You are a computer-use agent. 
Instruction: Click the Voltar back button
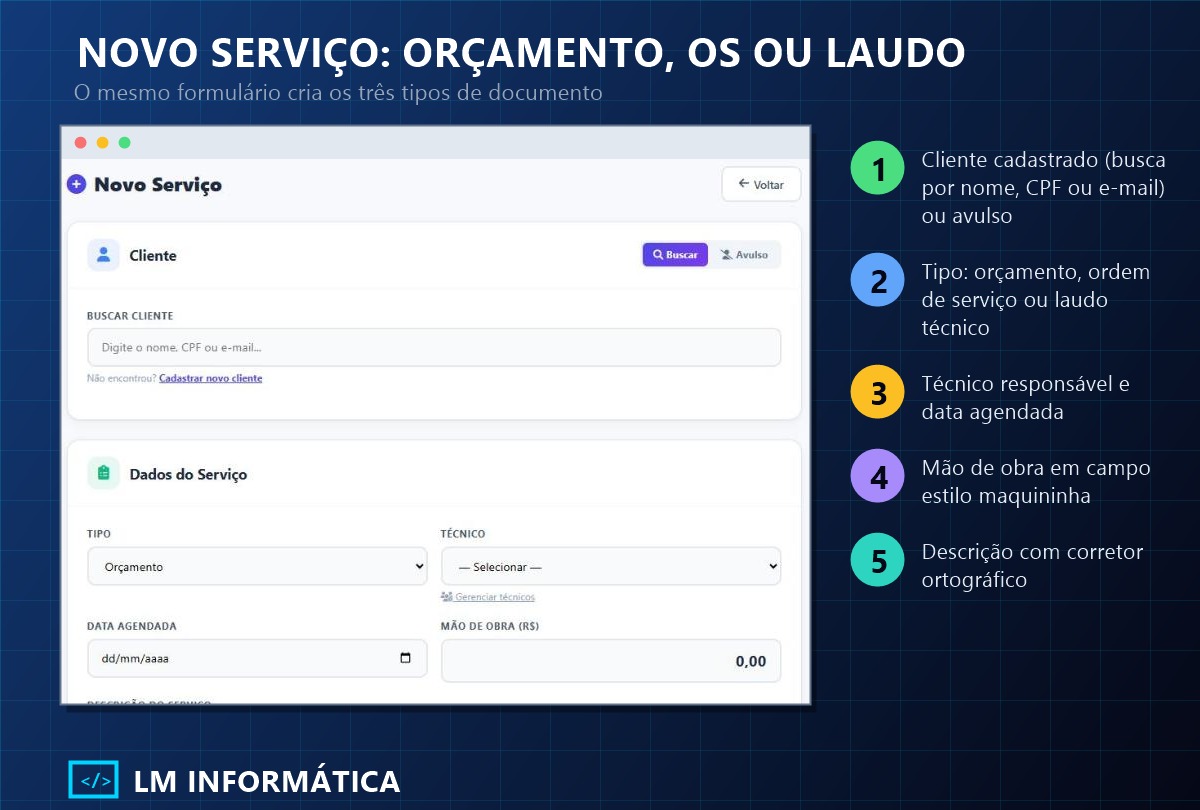[x=761, y=184]
